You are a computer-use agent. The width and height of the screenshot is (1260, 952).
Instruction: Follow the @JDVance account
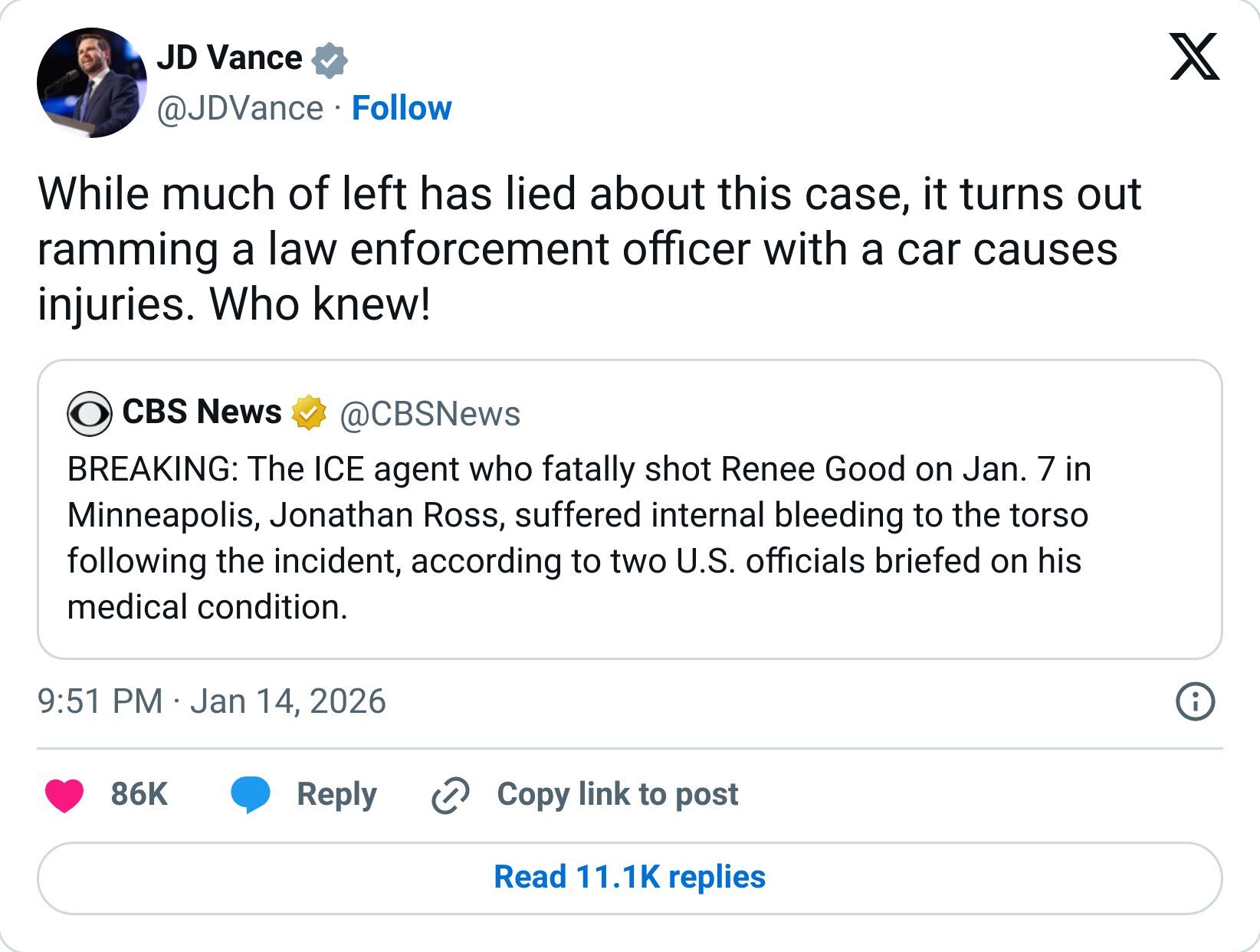click(x=402, y=108)
